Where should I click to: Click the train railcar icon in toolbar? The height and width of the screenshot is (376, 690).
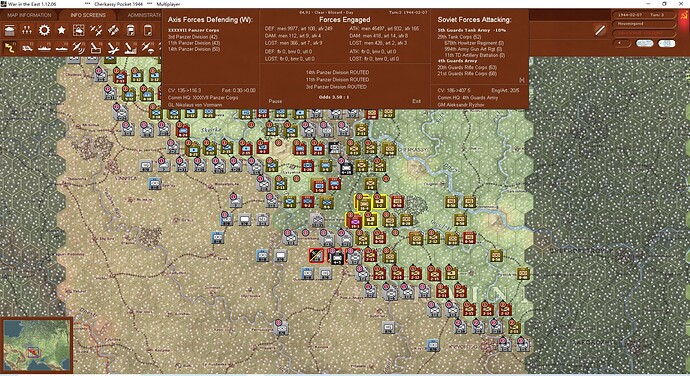(130, 30)
